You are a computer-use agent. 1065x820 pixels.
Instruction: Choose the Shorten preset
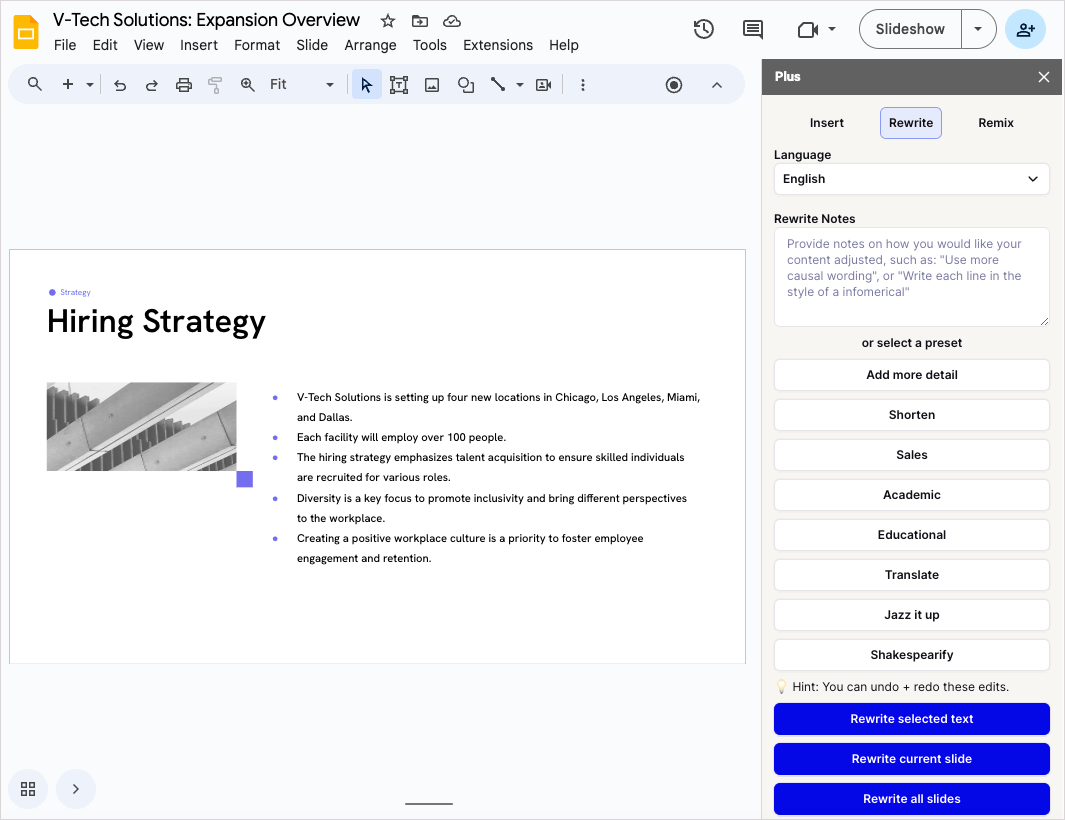911,415
